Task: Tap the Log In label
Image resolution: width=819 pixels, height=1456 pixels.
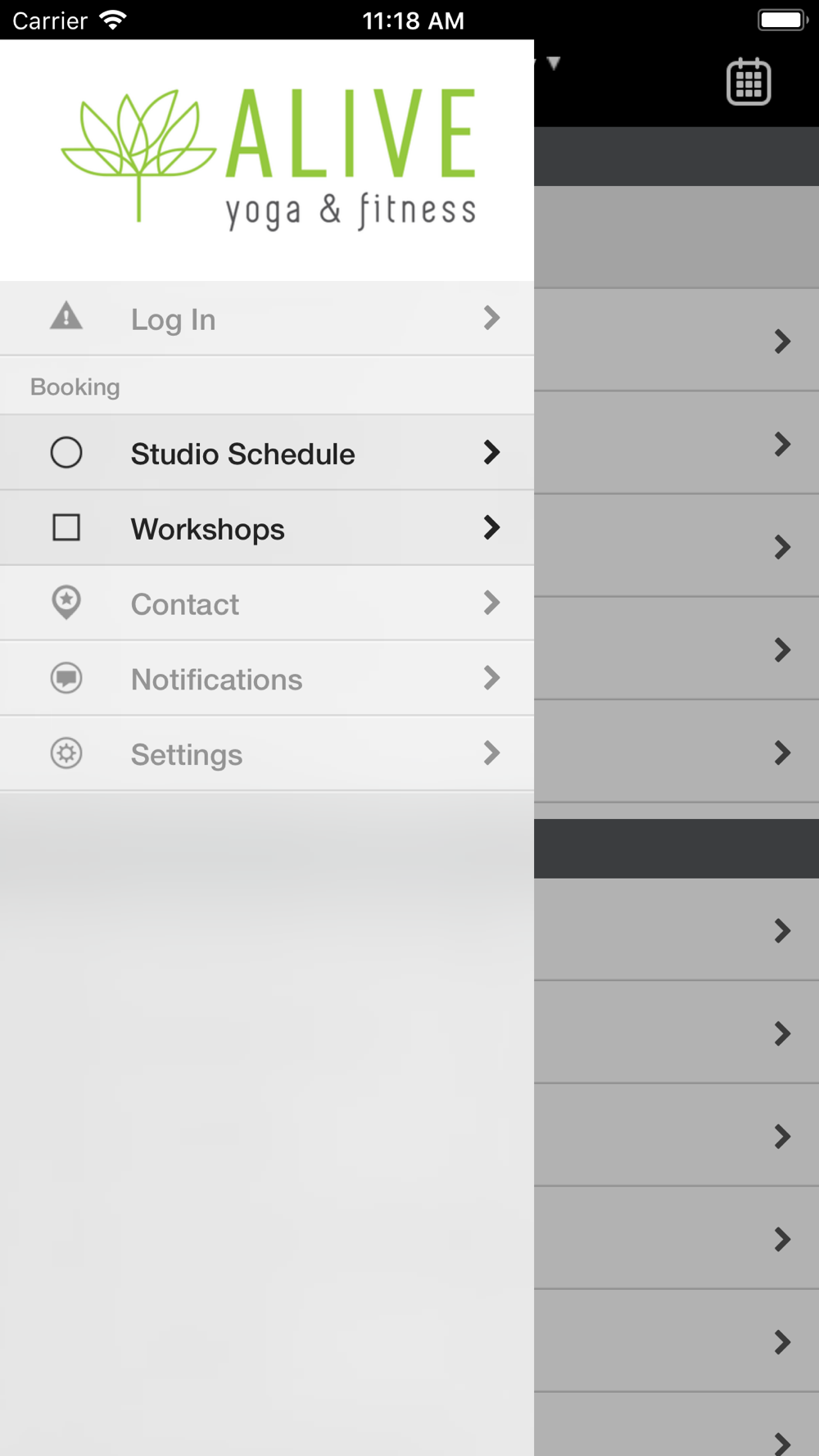Action: [x=174, y=319]
